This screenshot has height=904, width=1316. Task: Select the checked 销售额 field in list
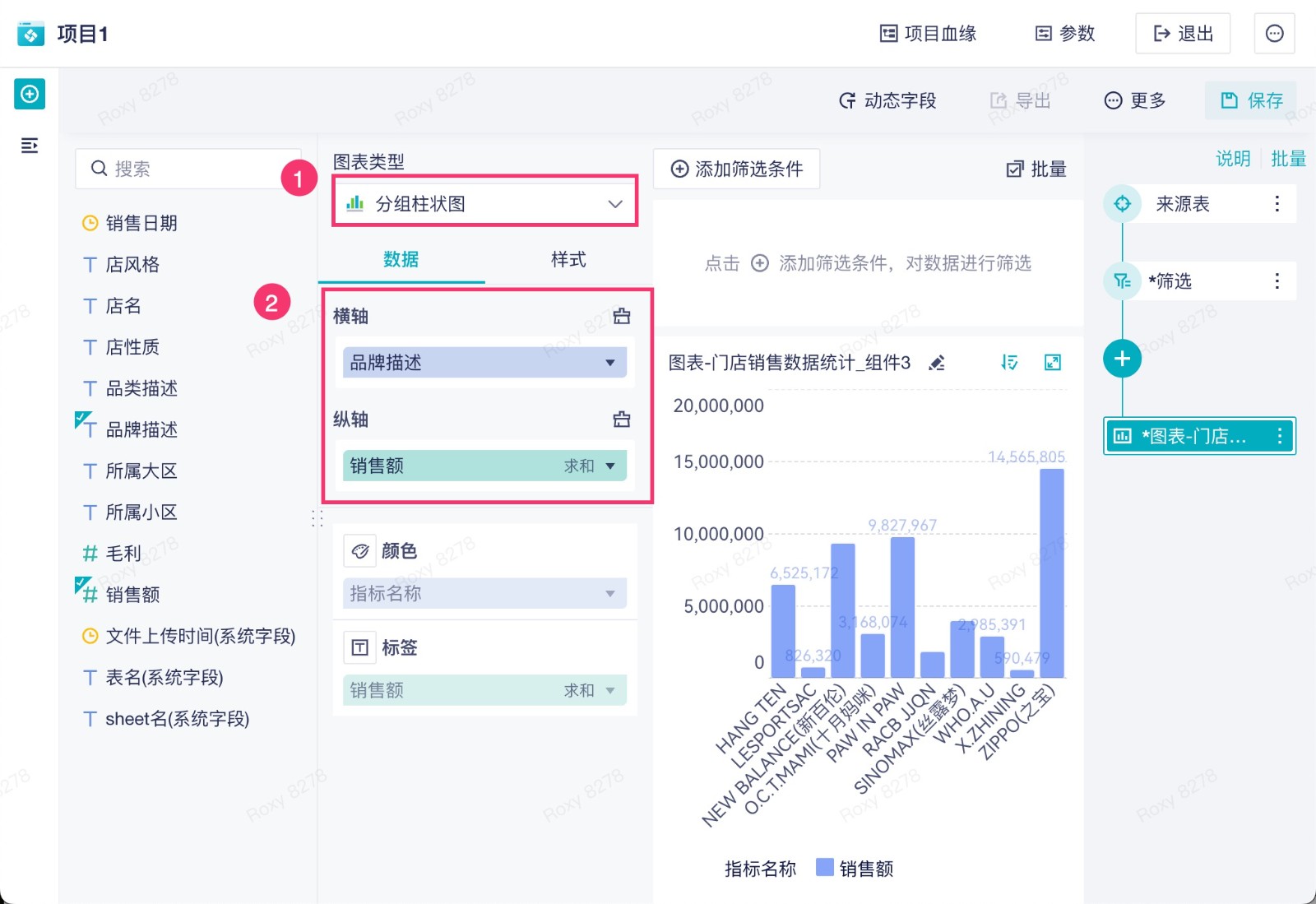coord(122,595)
